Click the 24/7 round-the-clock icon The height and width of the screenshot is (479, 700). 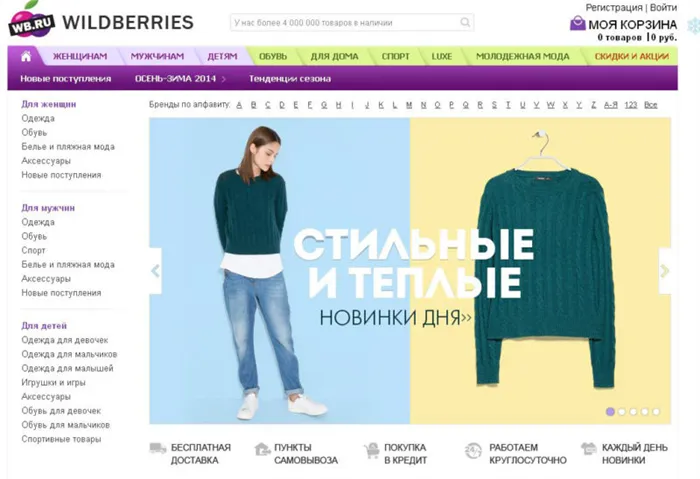click(473, 451)
